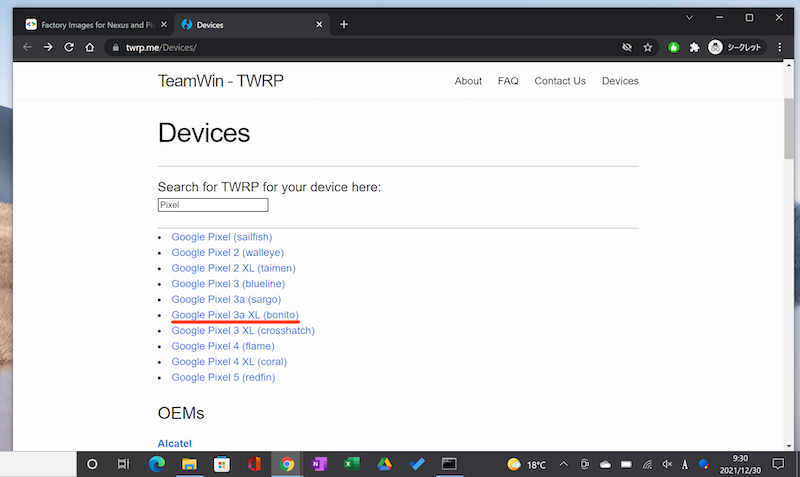Open the Google Pixel 5 (redfin) link

click(223, 377)
